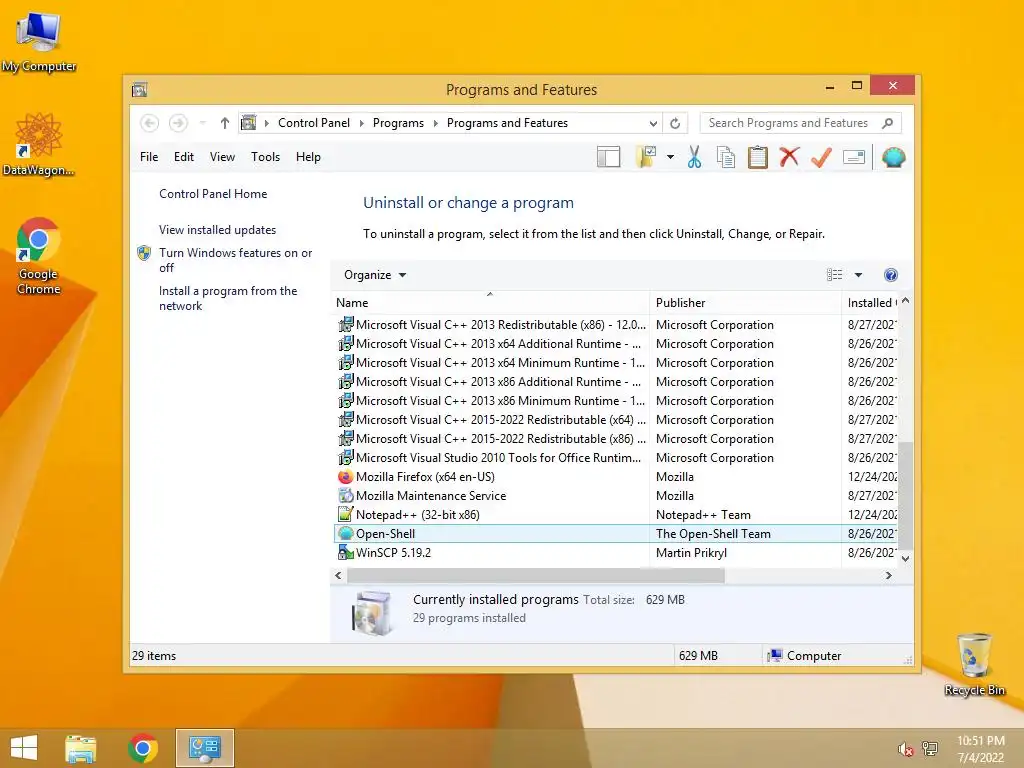Go up one level with Up arrow
1024x768 pixels.
pos(225,123)
